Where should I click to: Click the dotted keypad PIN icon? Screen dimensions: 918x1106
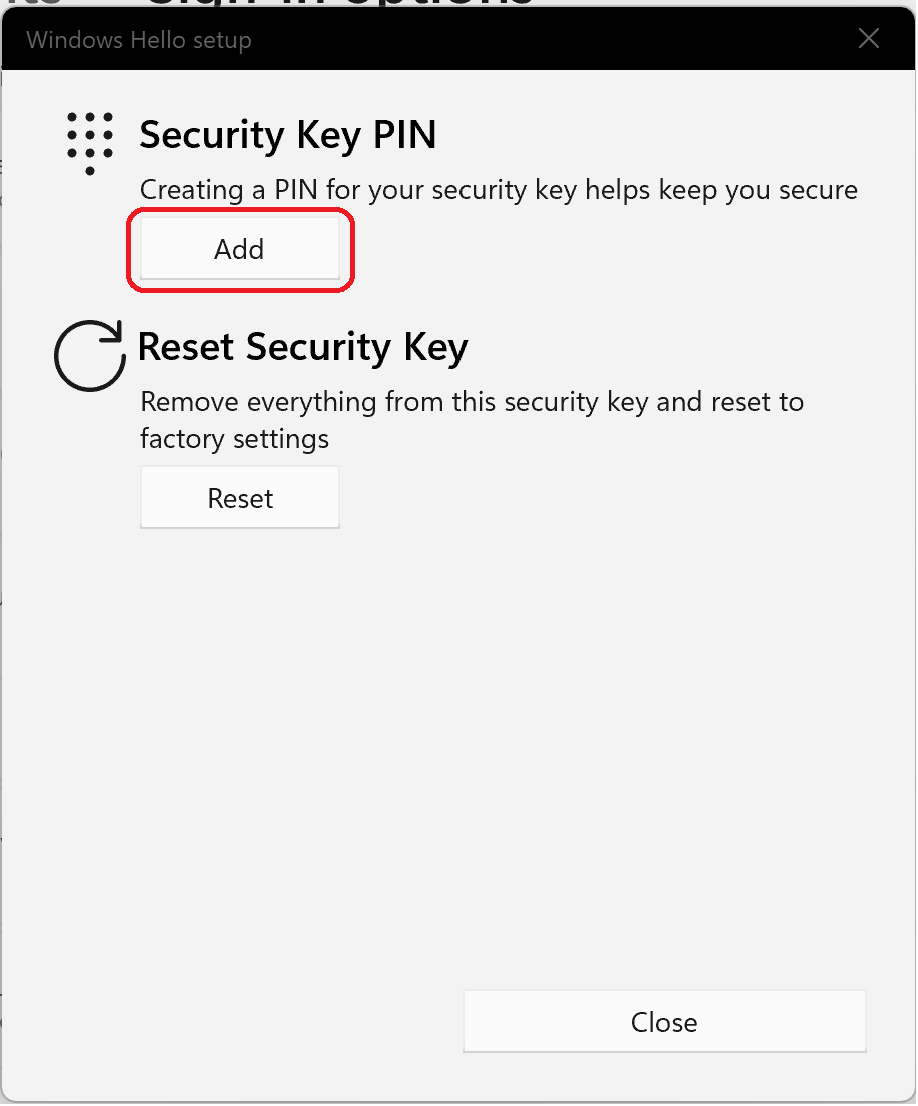(x=90, y=143)
